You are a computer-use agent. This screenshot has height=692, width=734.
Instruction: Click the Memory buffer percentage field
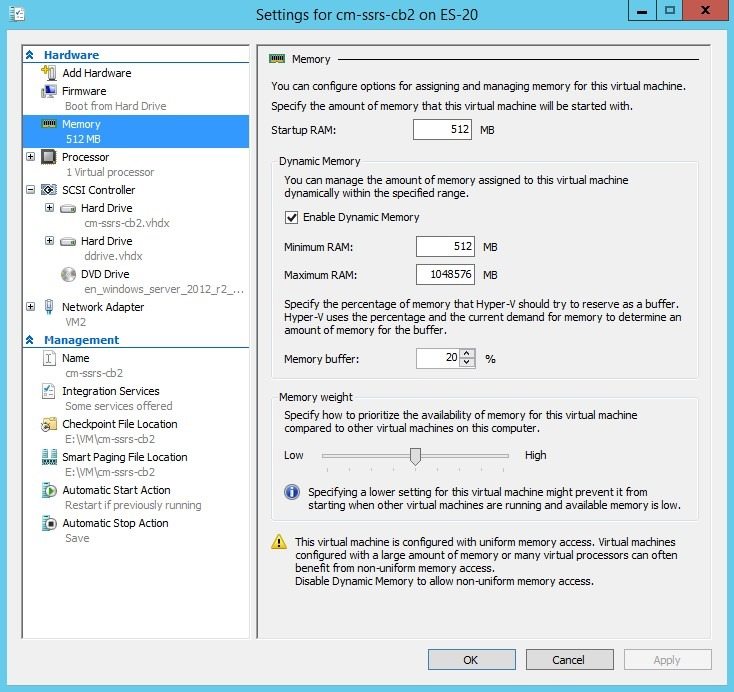(438, 358)
